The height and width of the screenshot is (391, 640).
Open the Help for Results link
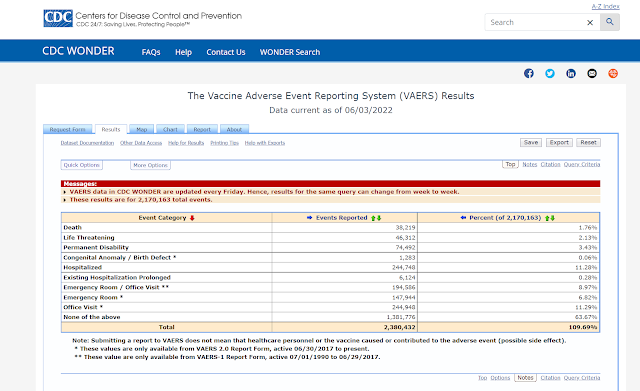click(x=186, y=143)
